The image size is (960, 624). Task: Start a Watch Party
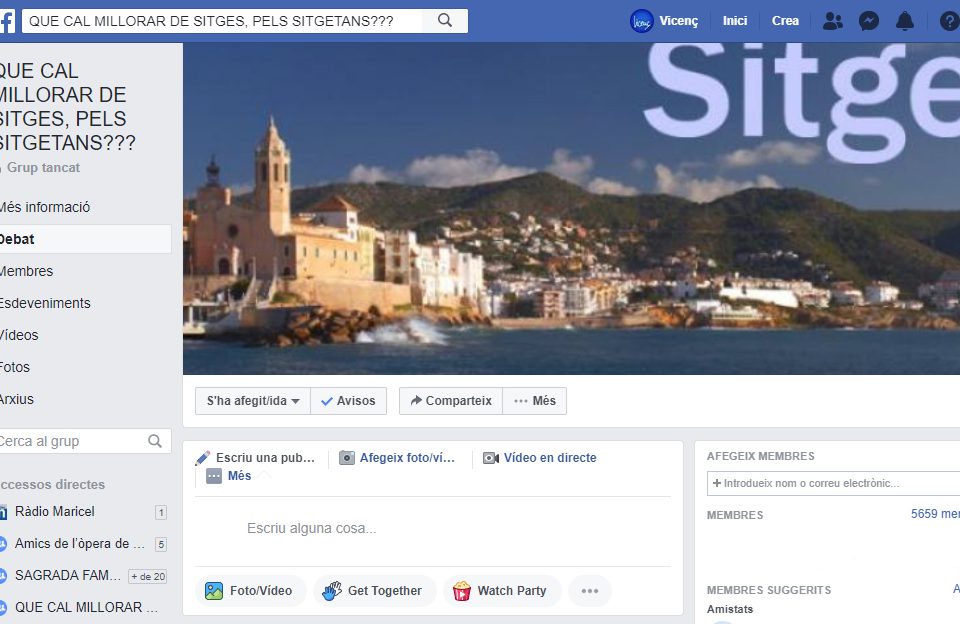pyautogui.click(x=501, y=591)
